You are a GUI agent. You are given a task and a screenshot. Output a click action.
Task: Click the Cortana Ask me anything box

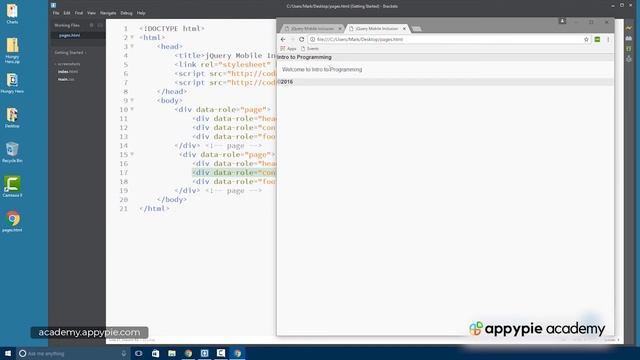73,353
